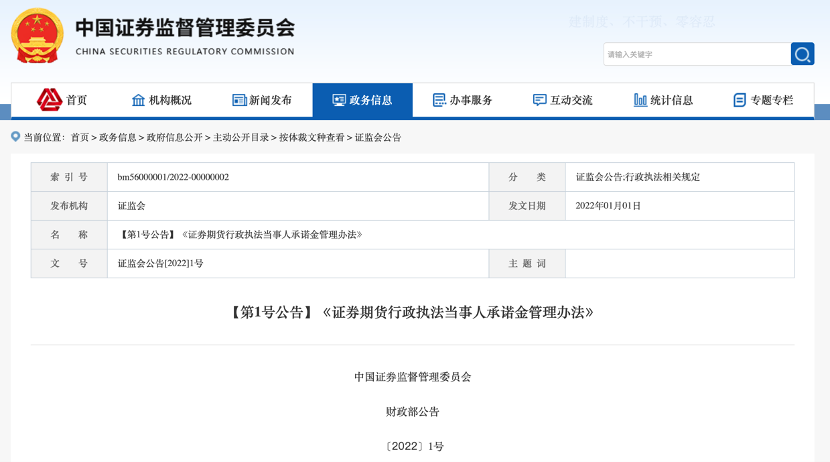Image resolution: width=830 pixels, height=462 pixels.
Task: Click the CSRC national emblem logo
Action: click(36, 36)
